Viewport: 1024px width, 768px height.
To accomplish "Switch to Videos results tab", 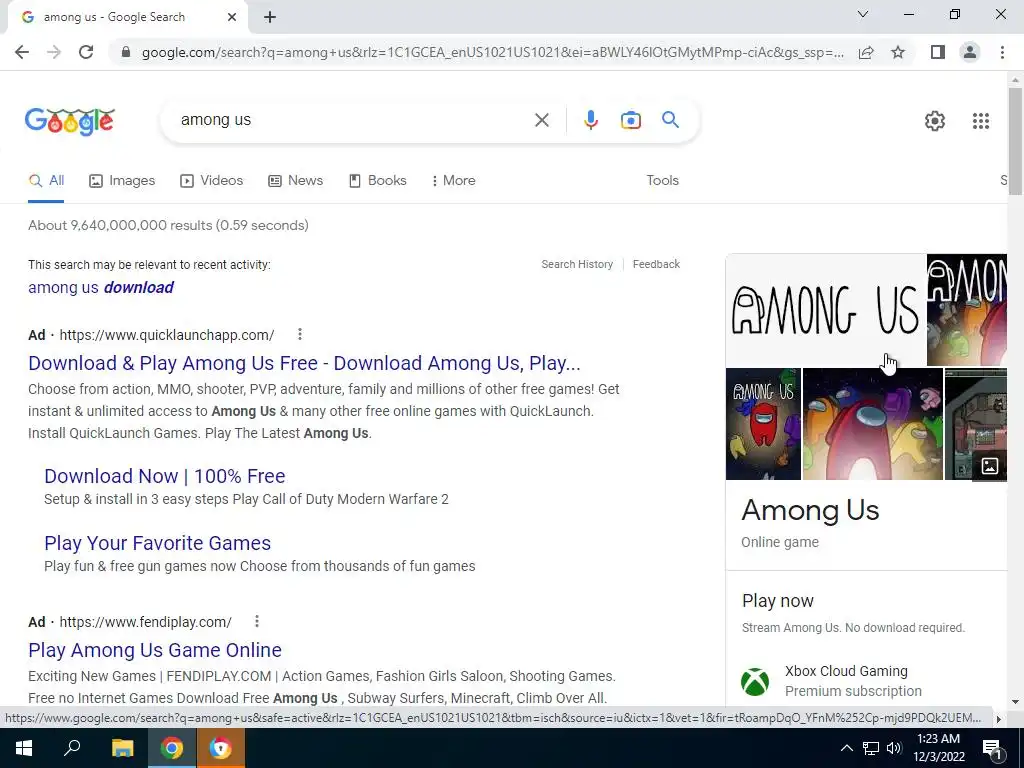I will click(212, 181).
